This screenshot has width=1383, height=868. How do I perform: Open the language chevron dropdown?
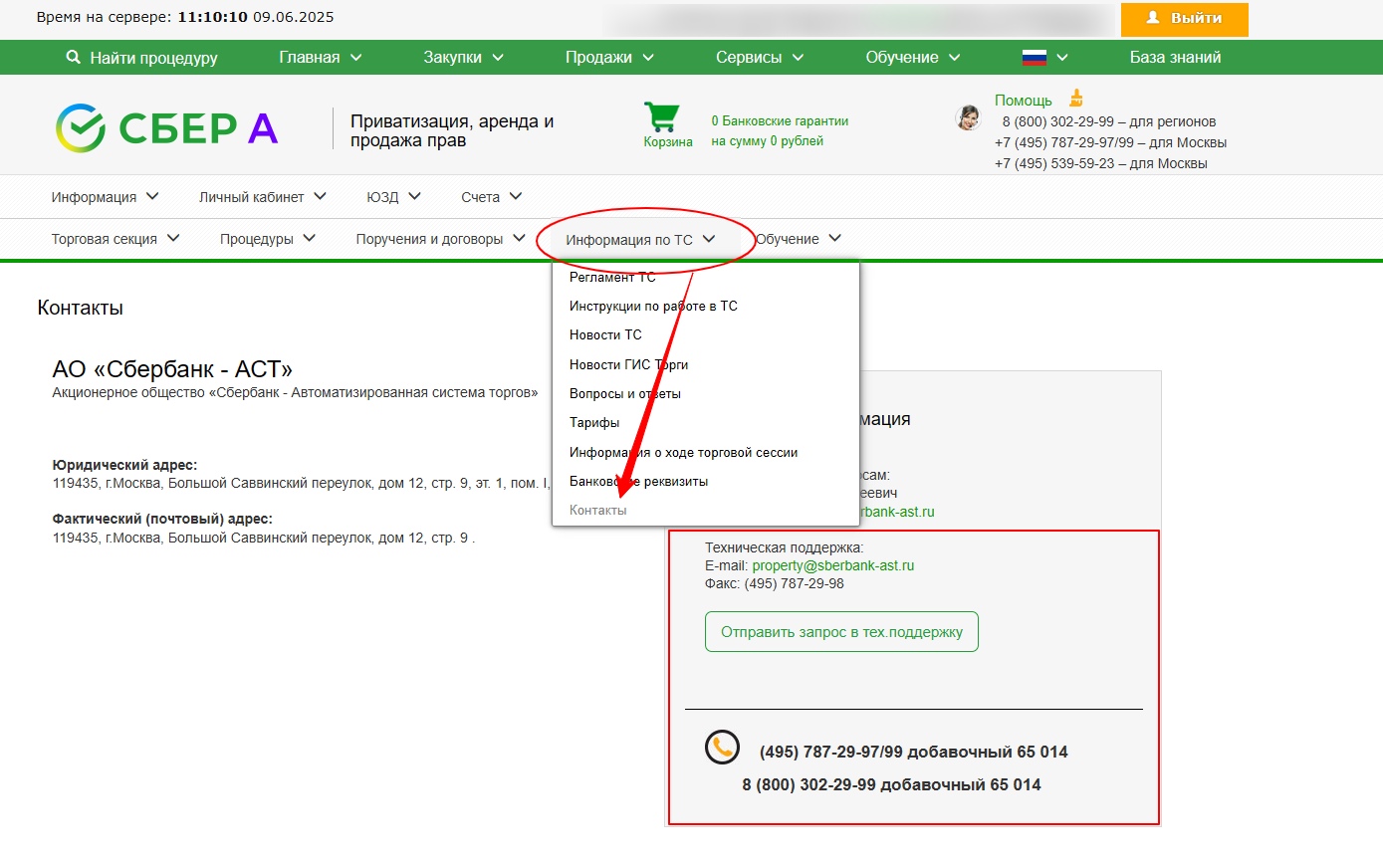[1062, 58]
